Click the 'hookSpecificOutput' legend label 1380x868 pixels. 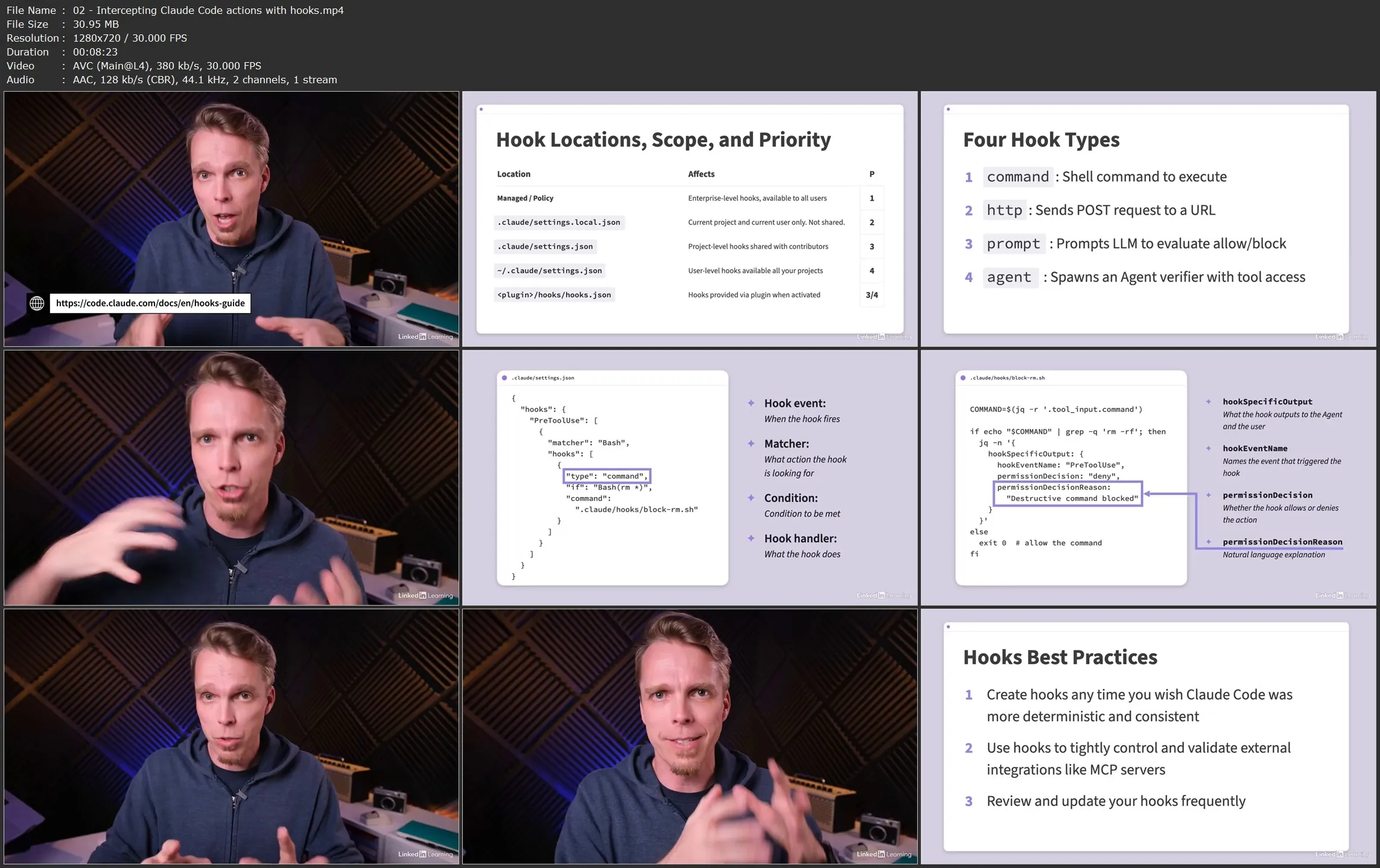pos(1268,402)
